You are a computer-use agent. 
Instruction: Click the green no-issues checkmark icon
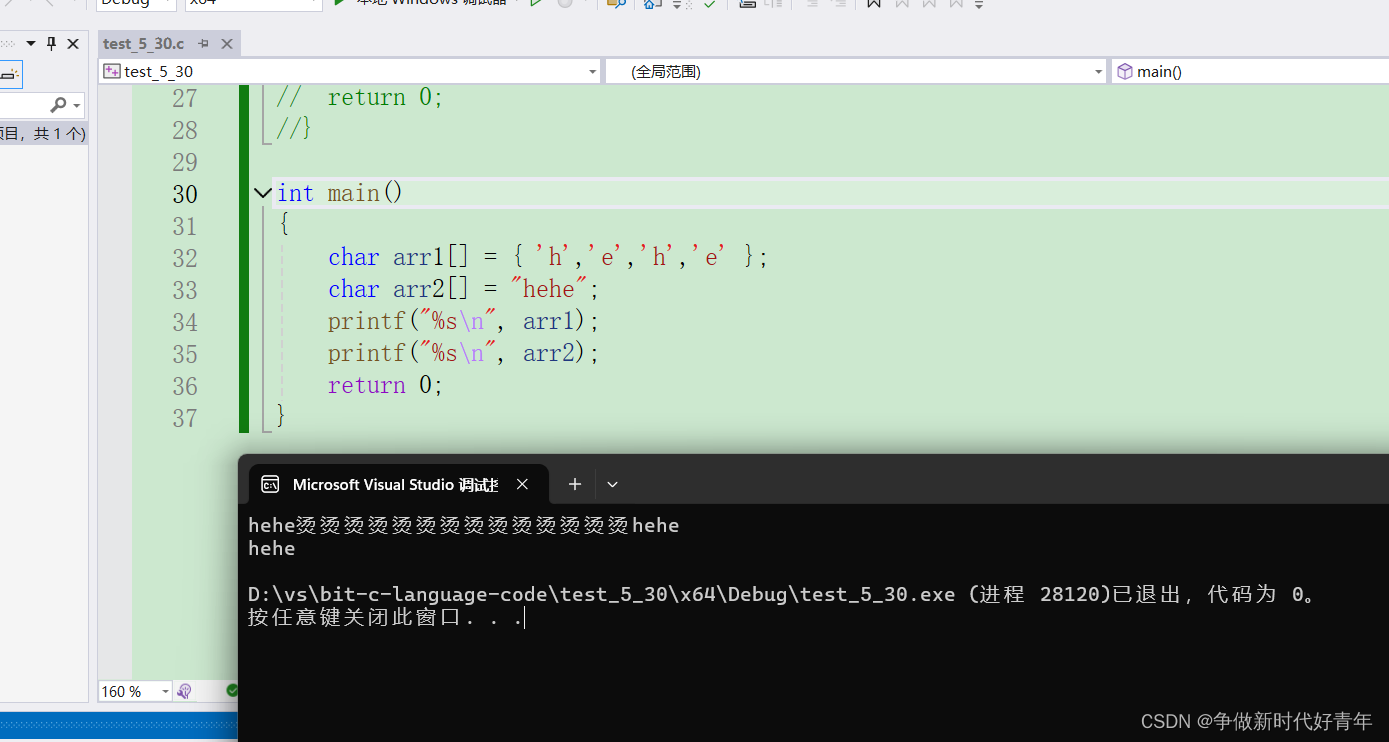tap(232, 690)
